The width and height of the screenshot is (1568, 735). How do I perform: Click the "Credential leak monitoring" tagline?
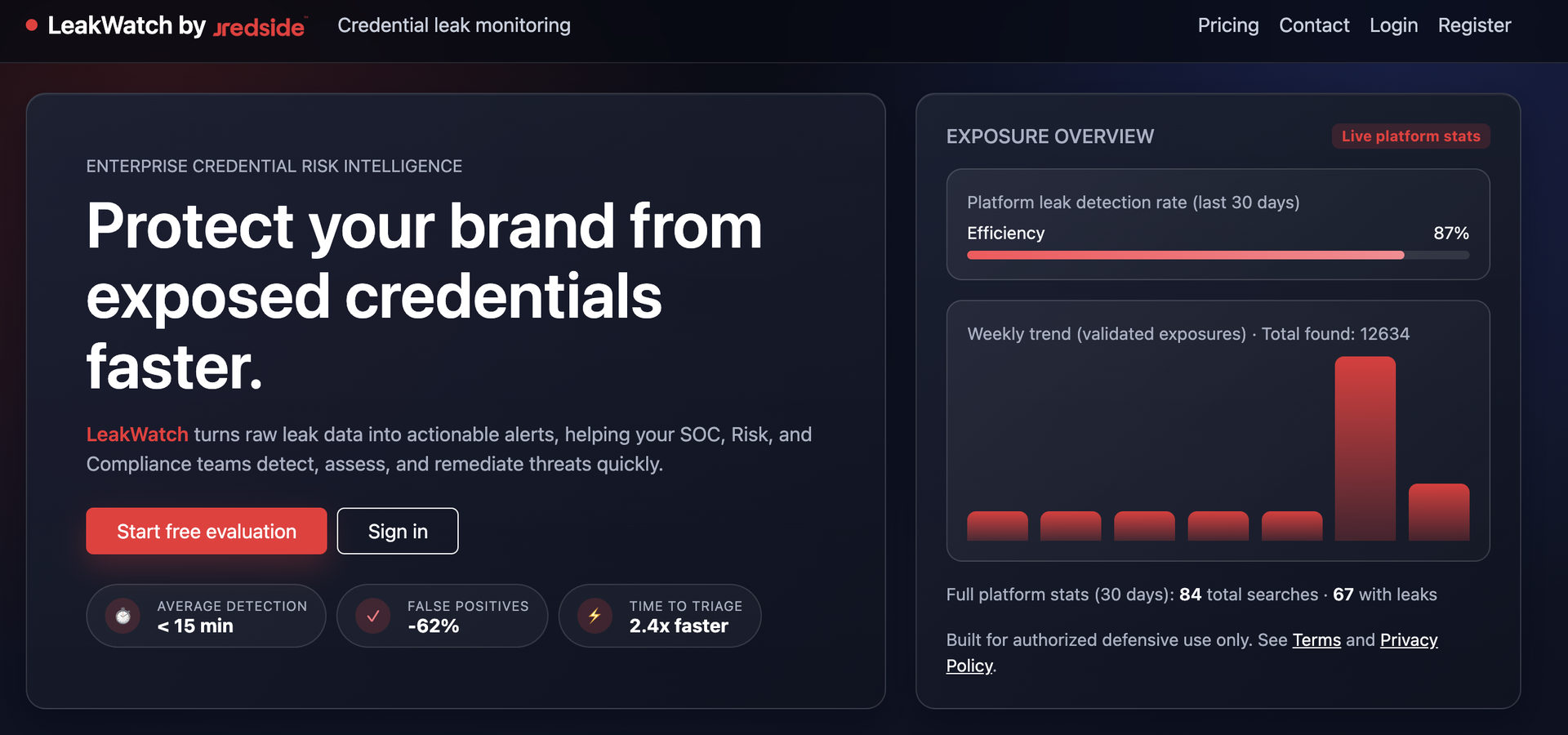[x=454, y=25]
